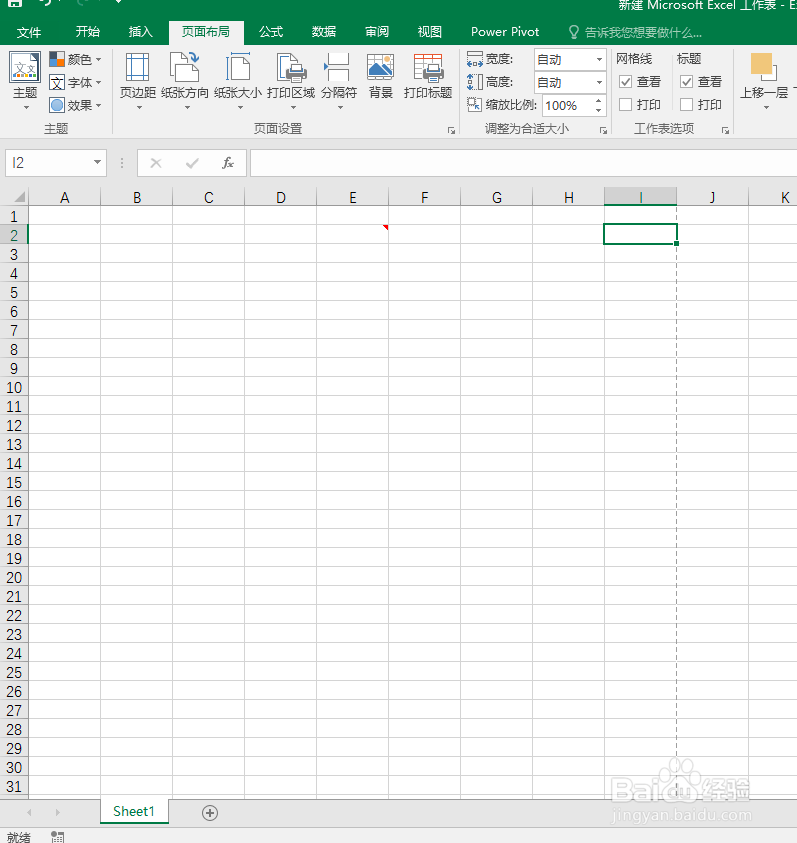Viewport: 797px width, 843px height.
Task: Expand the Name Box dropdown arrow
Action: pyautogui.click(x=97, y=162)
